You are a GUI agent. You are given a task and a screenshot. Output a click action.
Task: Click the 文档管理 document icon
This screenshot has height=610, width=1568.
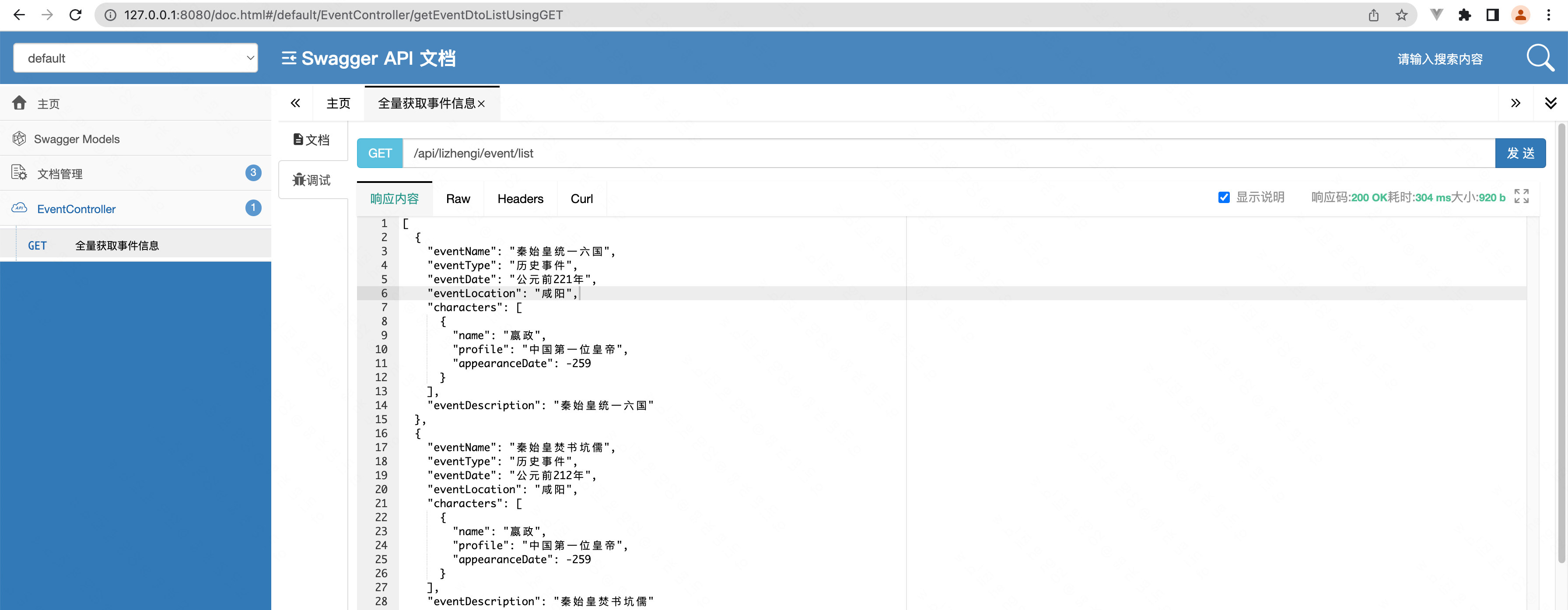point(20,173)
